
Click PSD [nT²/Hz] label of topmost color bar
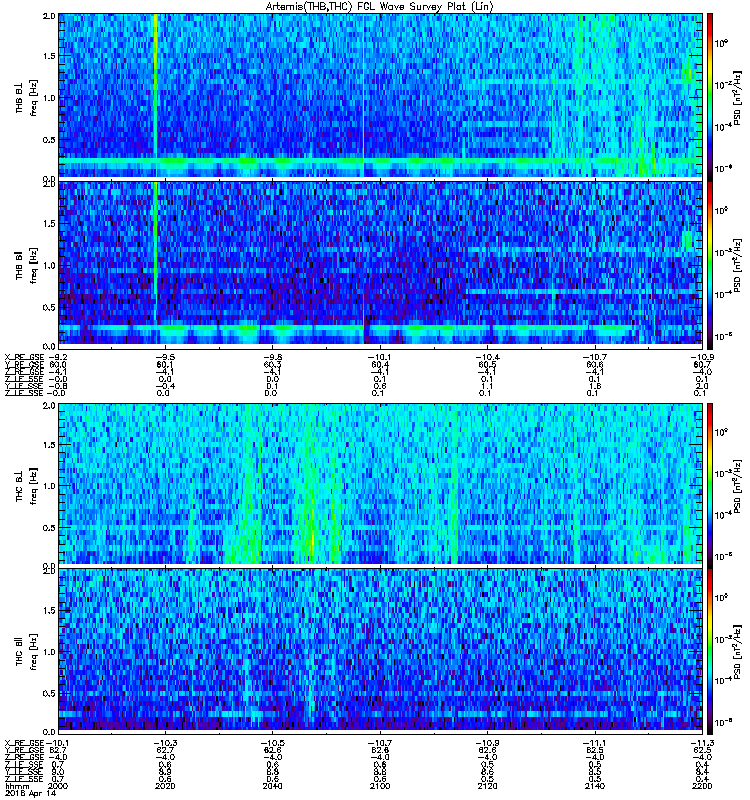[x=737, y=97]
